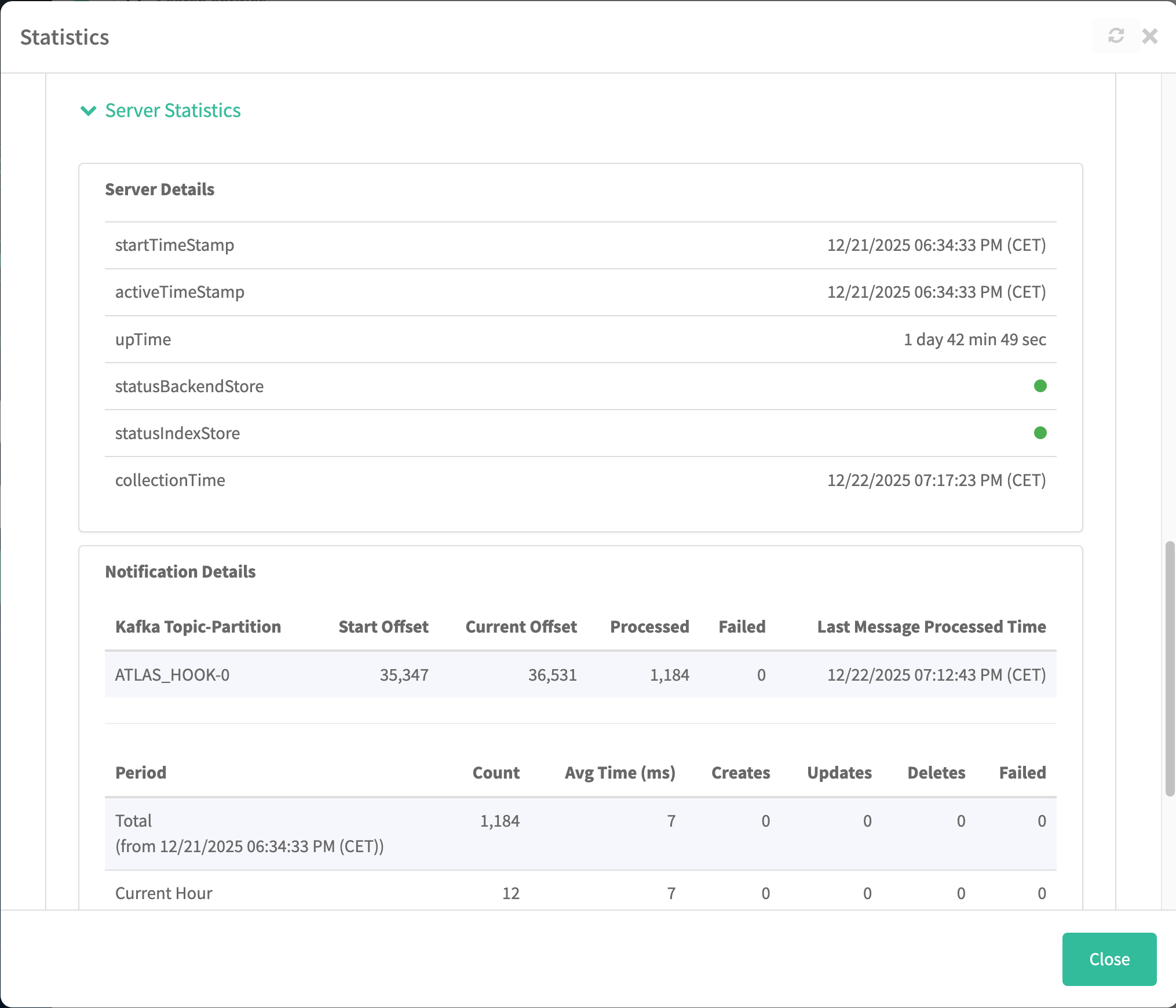The width and height of the screenshot is (1176, 1008).
Task: Select the Current Hour period row
Action: 164,893
